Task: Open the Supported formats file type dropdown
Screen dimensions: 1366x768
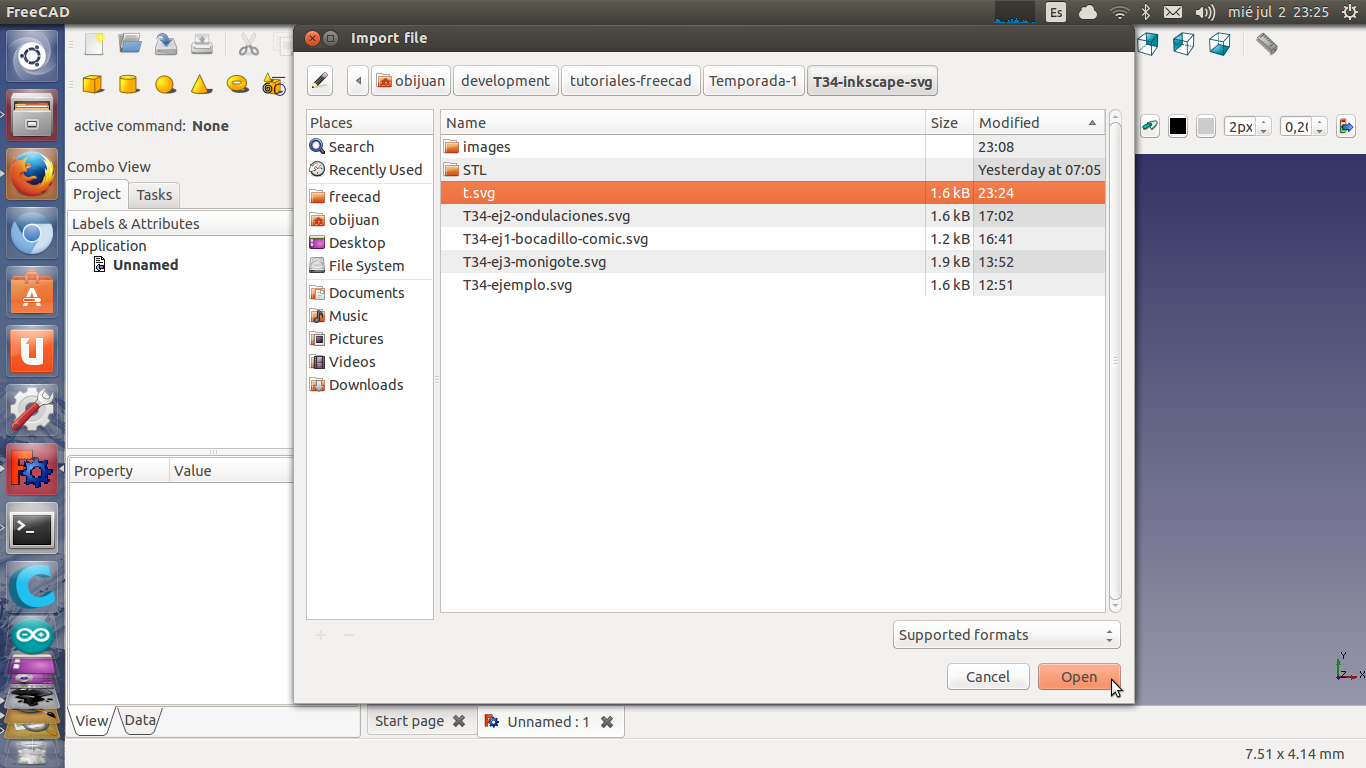Action: [x=1006, y=635]
